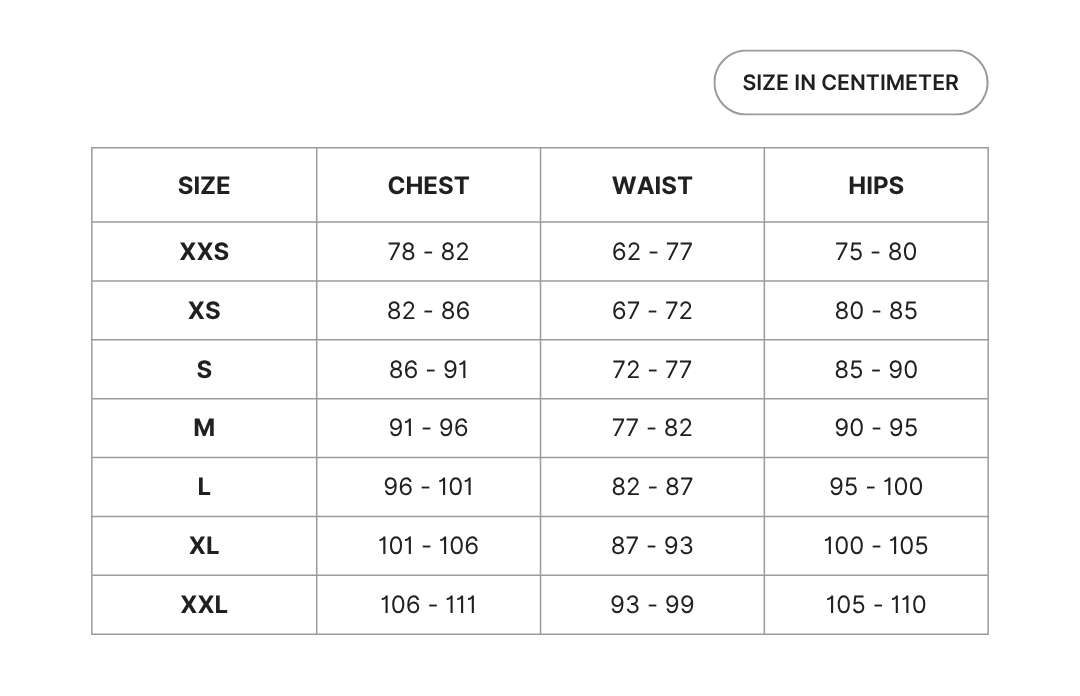Viewport: 1080px width, 696px height.
Task: Click the SIZE IN CENTIMETER button
Action: 850,83
